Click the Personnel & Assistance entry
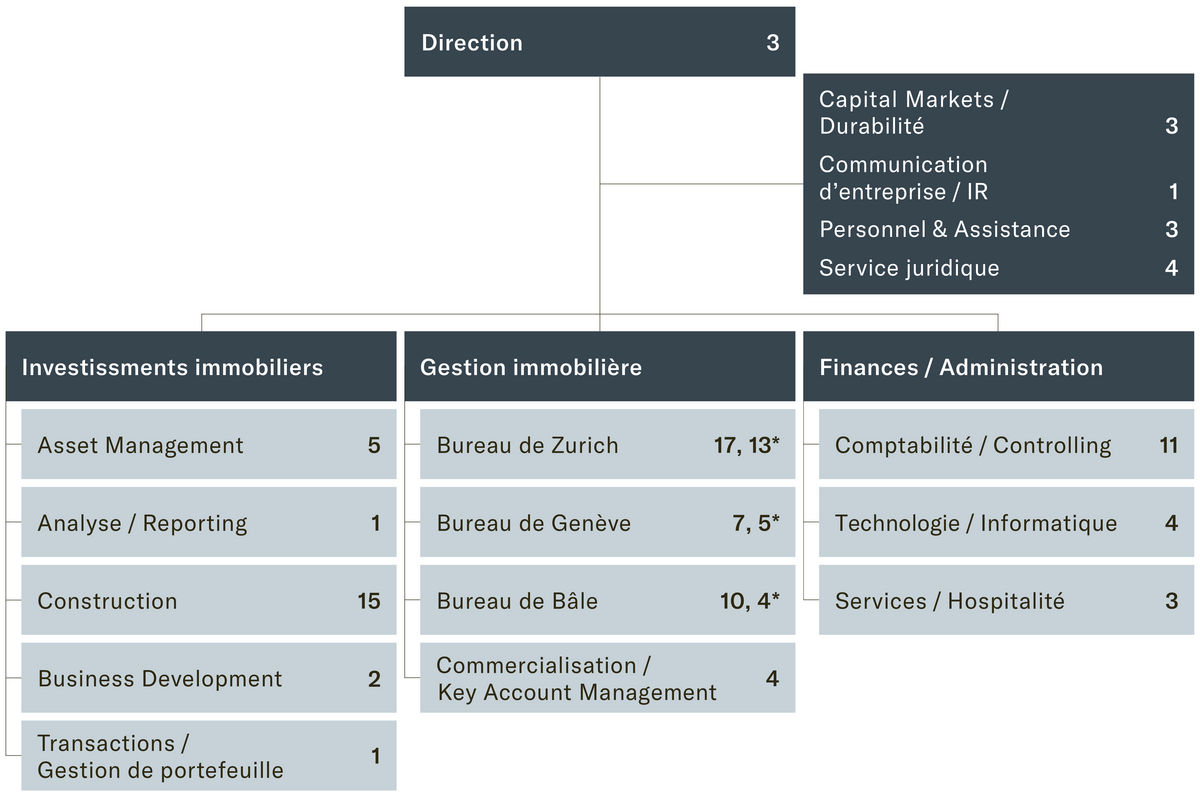Viewport: 1200px width, 796px height. 998,230
